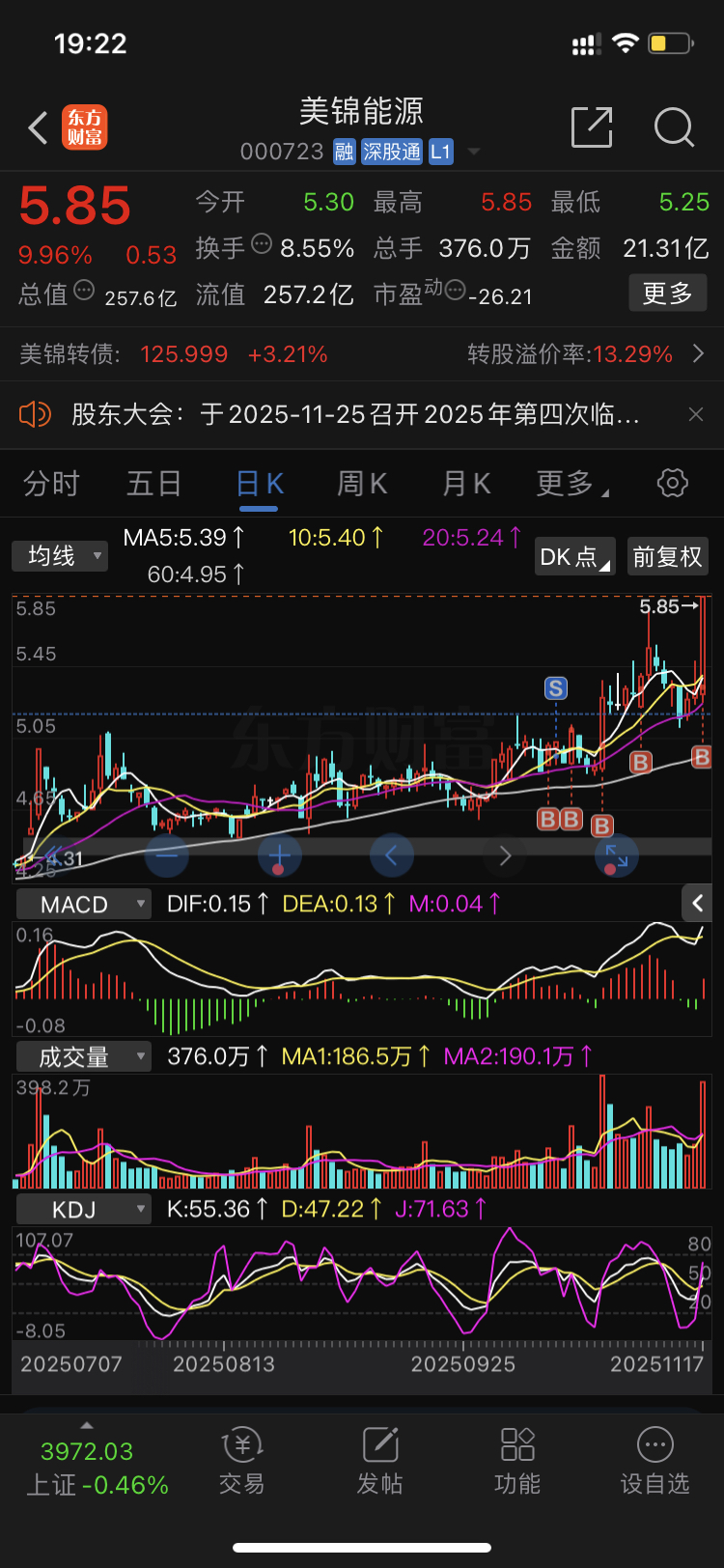This screenshot has height=1568, width=724.
Task: Collapse side panel arrow beside MACD
Action: (697, 904)
